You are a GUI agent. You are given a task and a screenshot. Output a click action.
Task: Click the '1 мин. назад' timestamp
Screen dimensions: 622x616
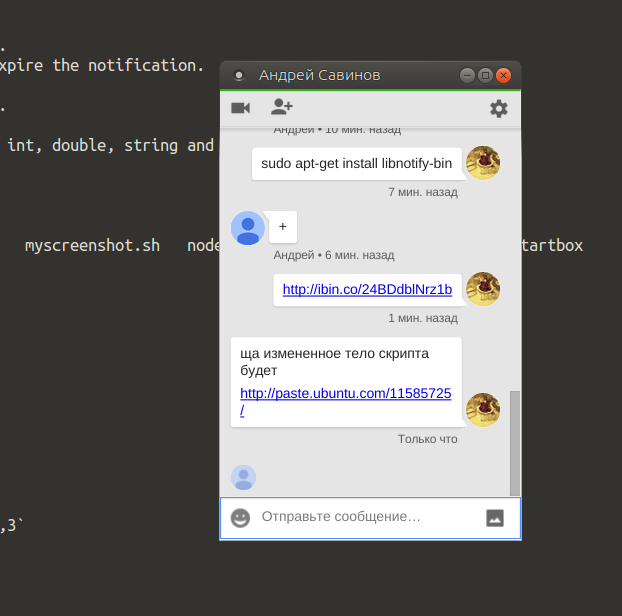click(423, 318)
